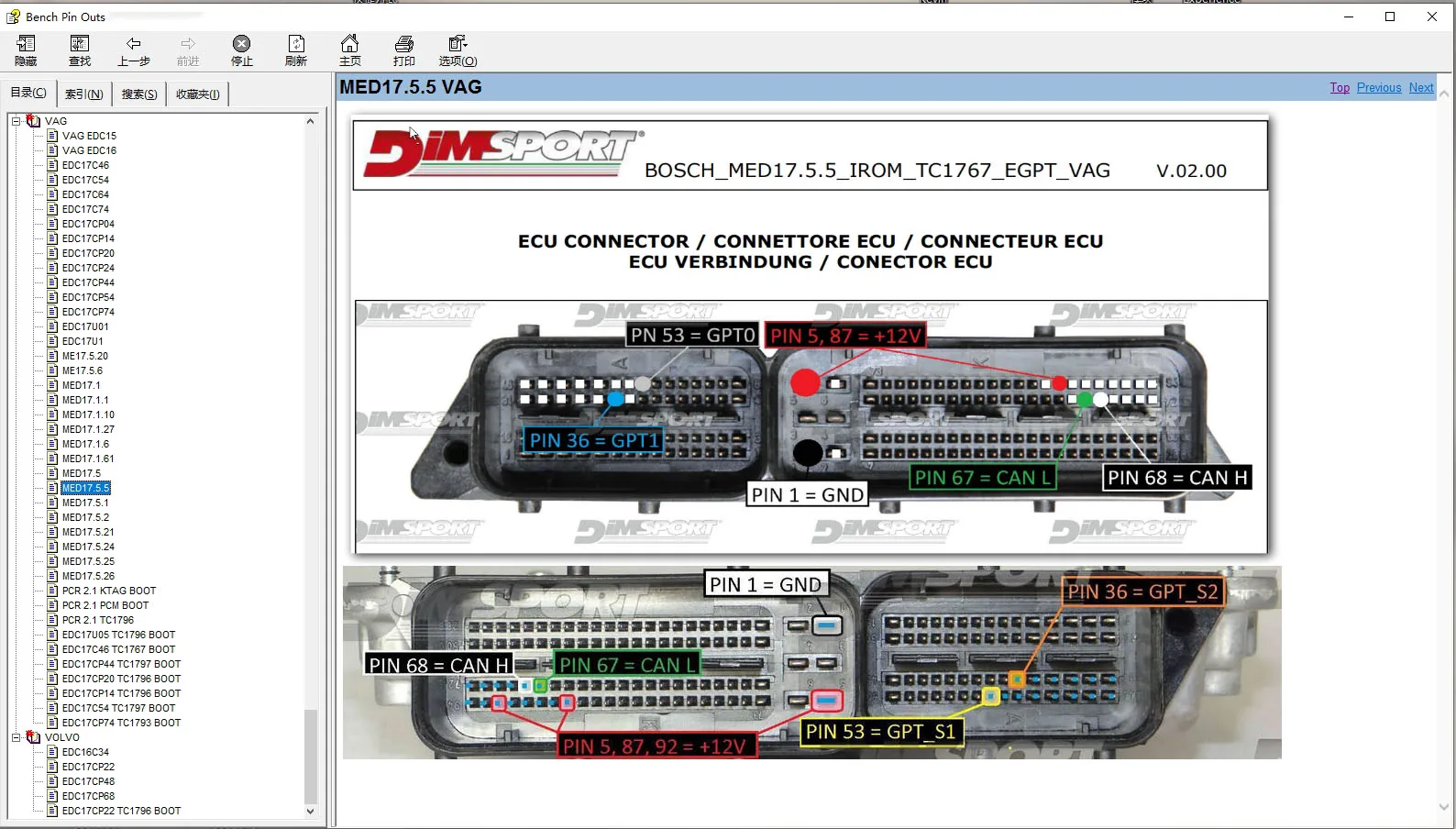Select EDC17CP04 in the tree
This screenshot has width=1456, height=829.
coord(88,224)
